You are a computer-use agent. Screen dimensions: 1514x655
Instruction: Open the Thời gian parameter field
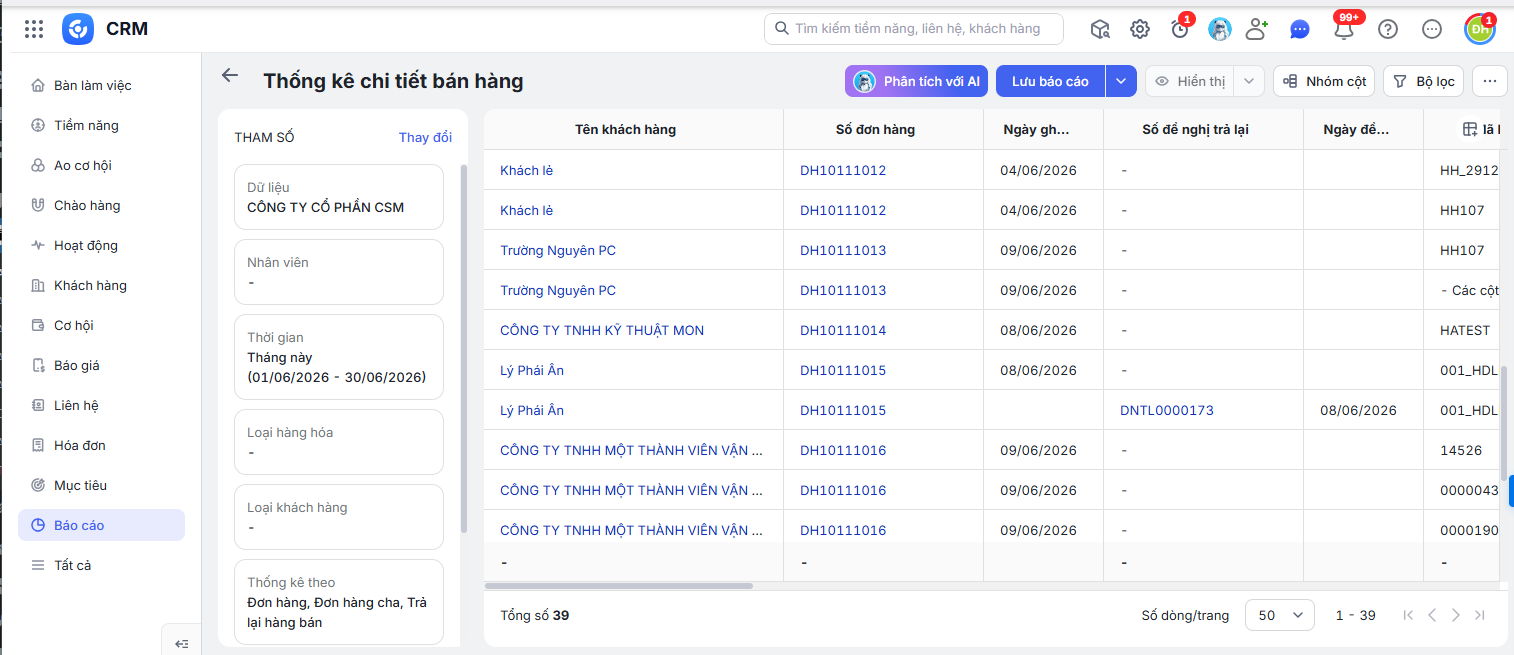(339, 357)
